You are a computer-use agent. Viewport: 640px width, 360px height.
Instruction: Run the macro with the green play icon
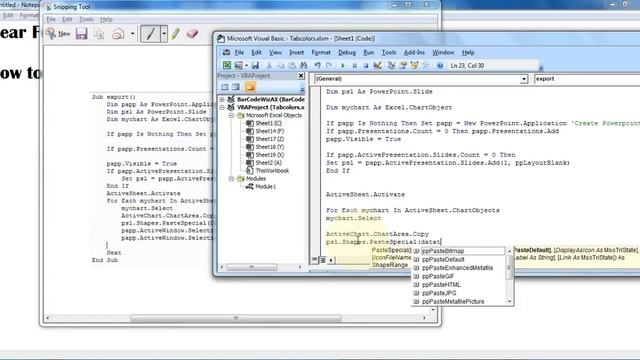pyautogui.click(x=343, y=65)
